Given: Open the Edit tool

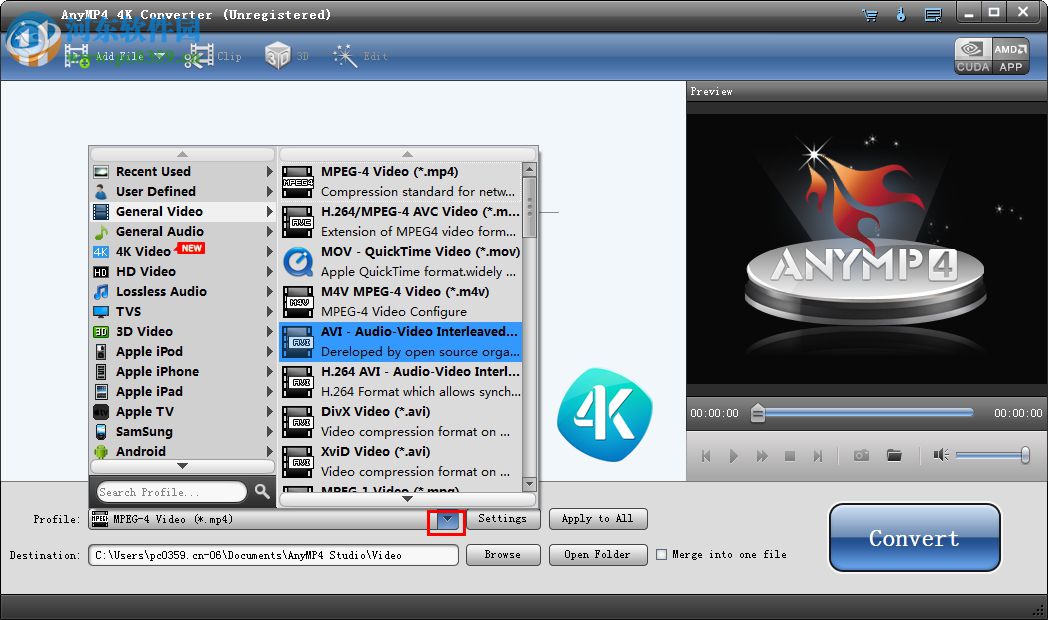Looking at the screenshot, I should click(356, 56).
